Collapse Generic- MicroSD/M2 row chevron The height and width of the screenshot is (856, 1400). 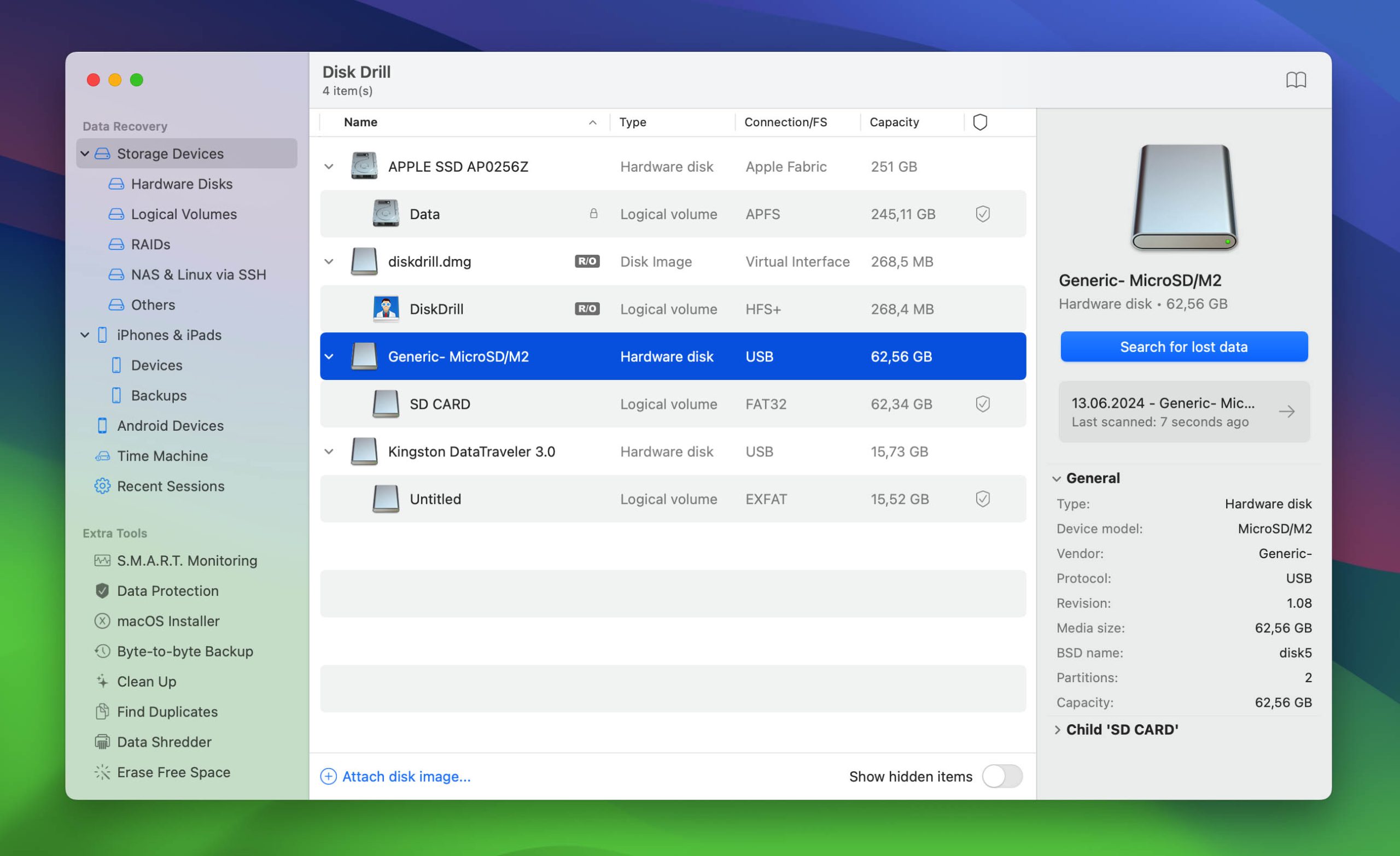(329, 357)
